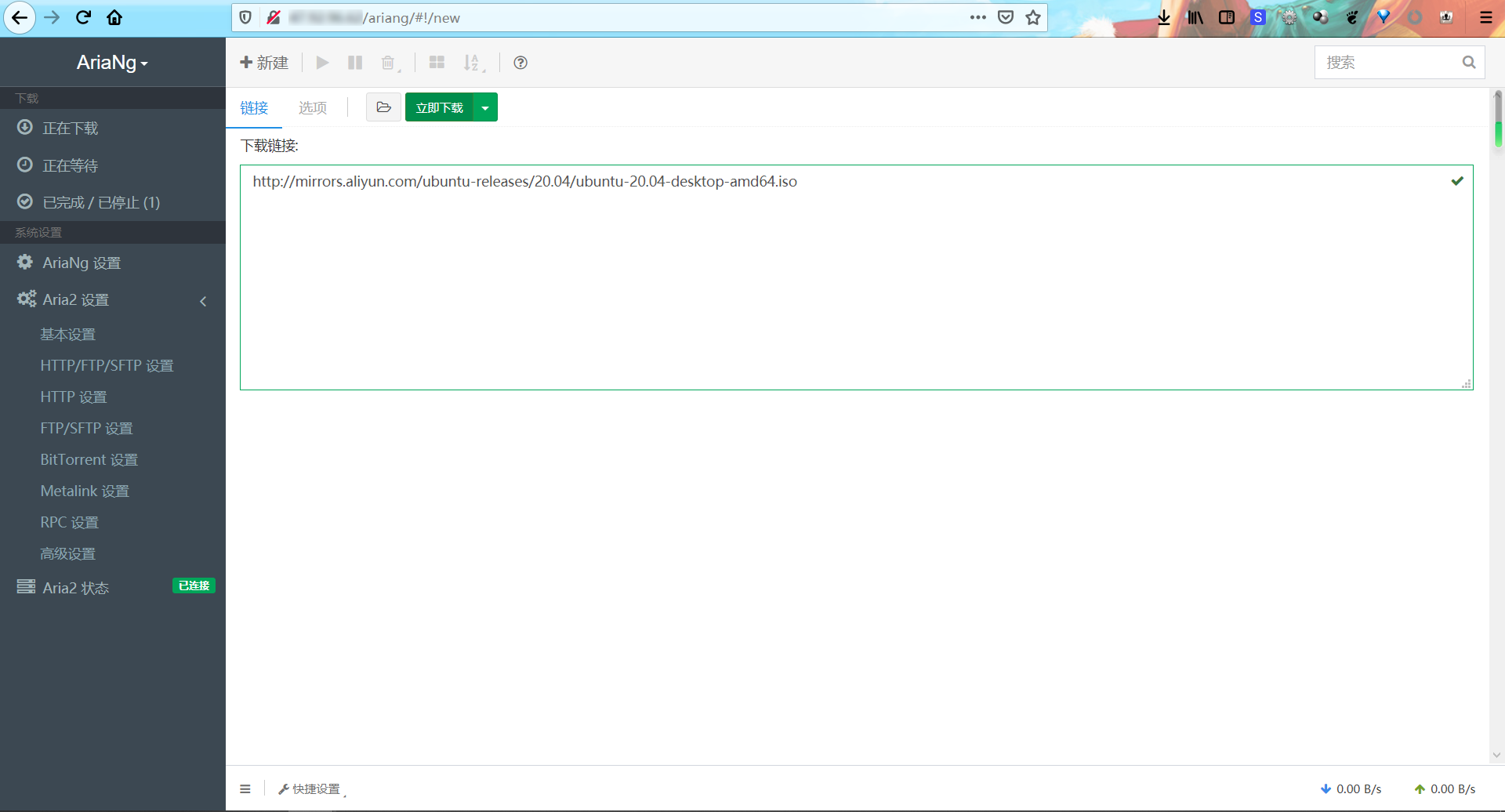Open the 正在下载 downloading list
Screen dimensions: 1505x812
click(113, 128)
